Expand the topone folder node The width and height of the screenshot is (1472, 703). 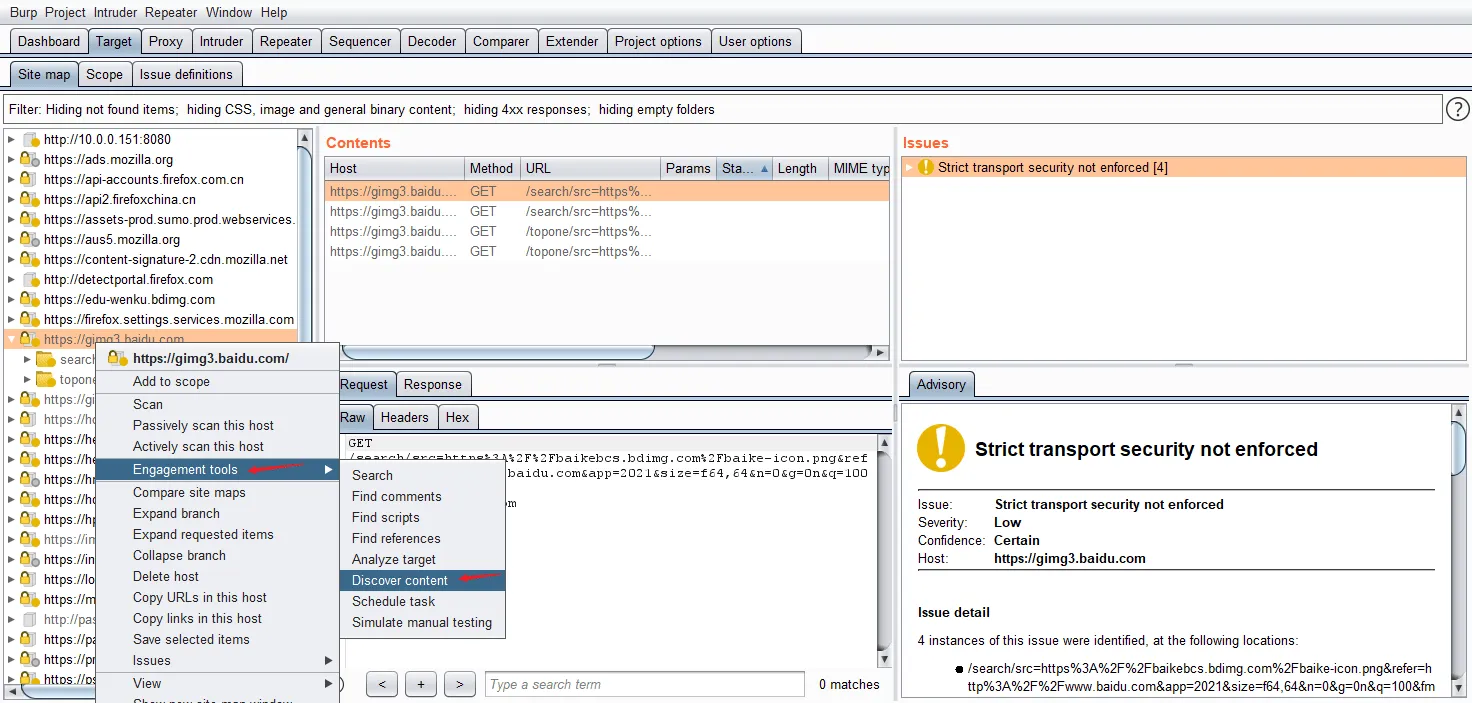click(27, 379)
